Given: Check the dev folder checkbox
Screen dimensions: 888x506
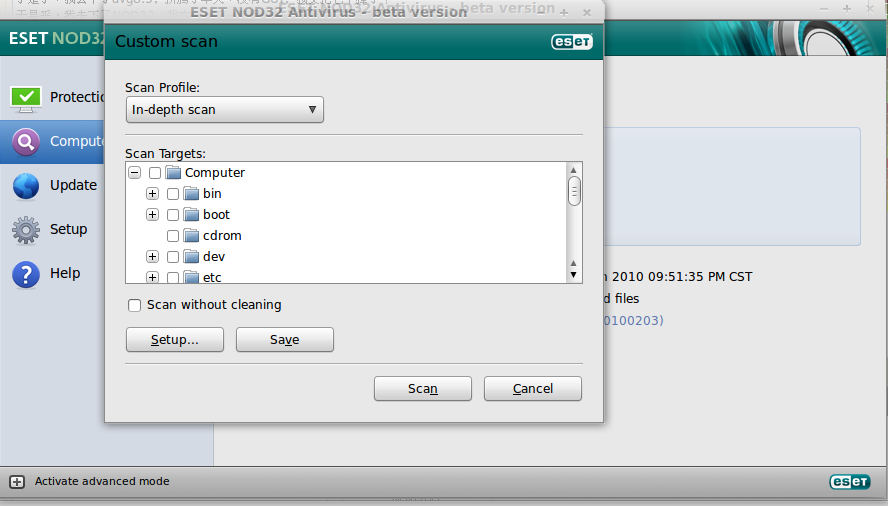Looking at the screenshot, I should (x=173, y=257).
